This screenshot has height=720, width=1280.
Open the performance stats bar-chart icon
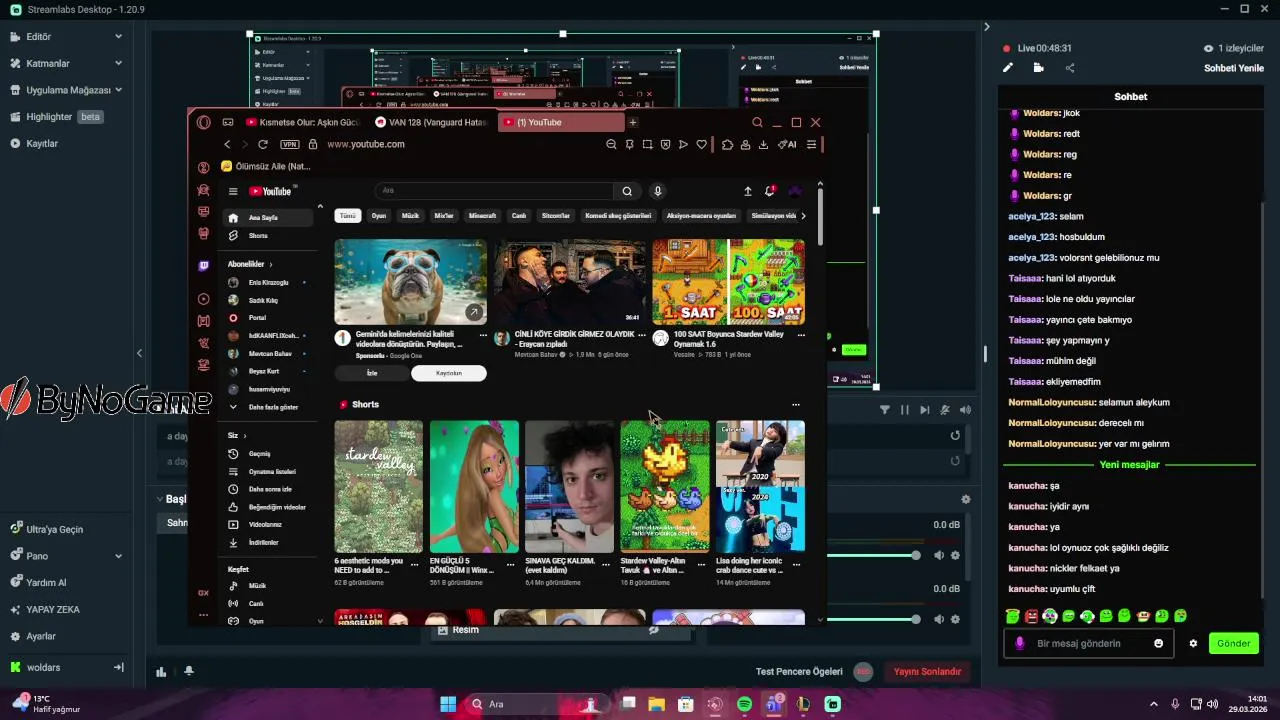point(161,672)
